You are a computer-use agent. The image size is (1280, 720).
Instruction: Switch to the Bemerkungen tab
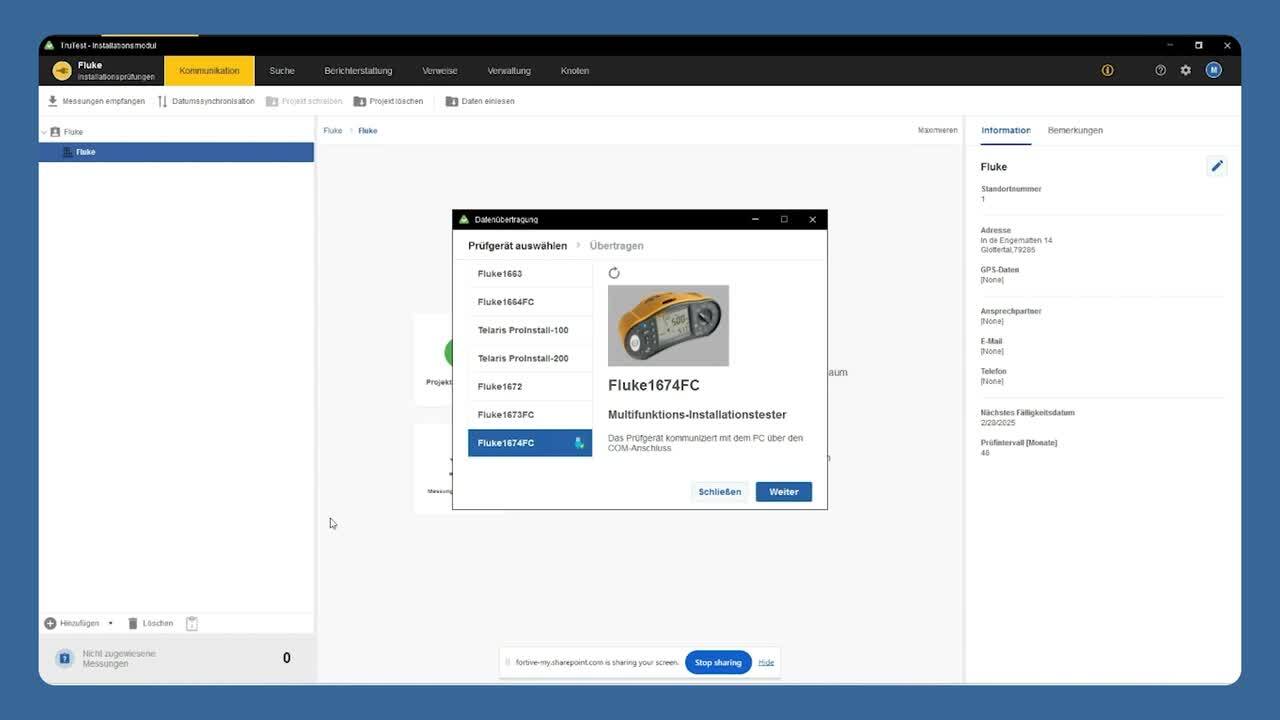(1075, 130)
